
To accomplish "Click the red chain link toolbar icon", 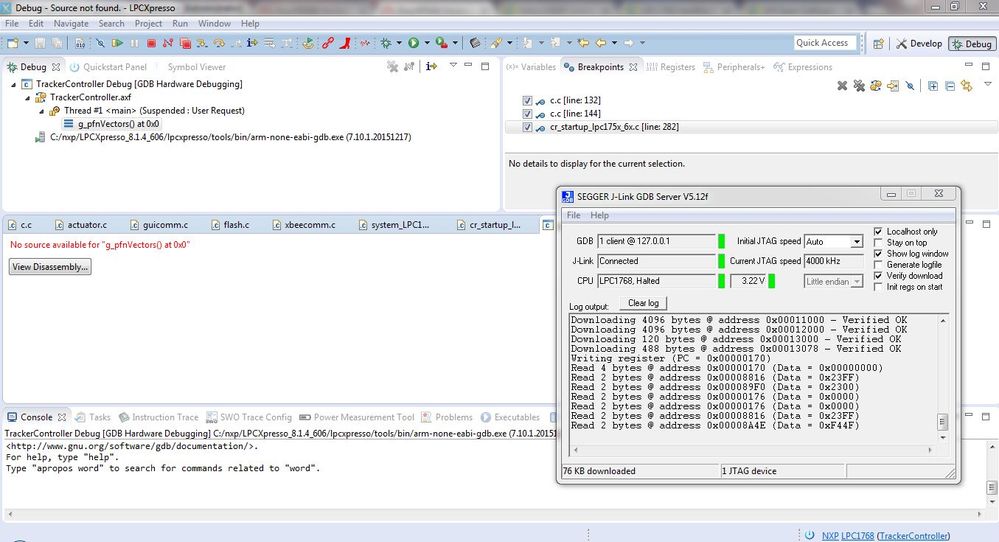I will point(327,43).
